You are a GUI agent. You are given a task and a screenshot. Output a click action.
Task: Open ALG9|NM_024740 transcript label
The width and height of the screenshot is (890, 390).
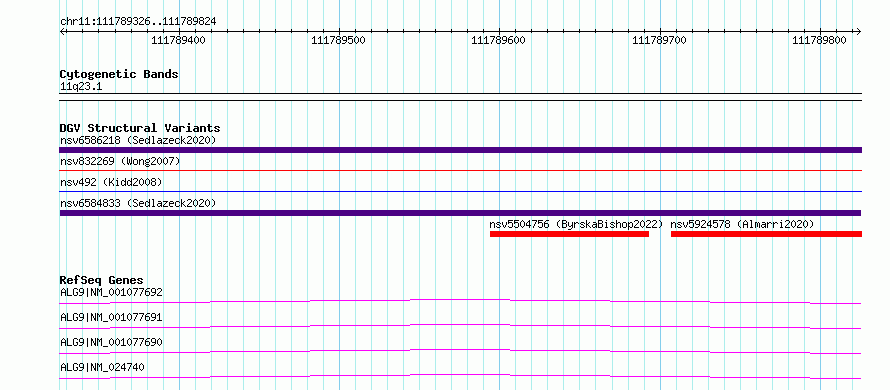pyautogui.click(x=102, y=367)
